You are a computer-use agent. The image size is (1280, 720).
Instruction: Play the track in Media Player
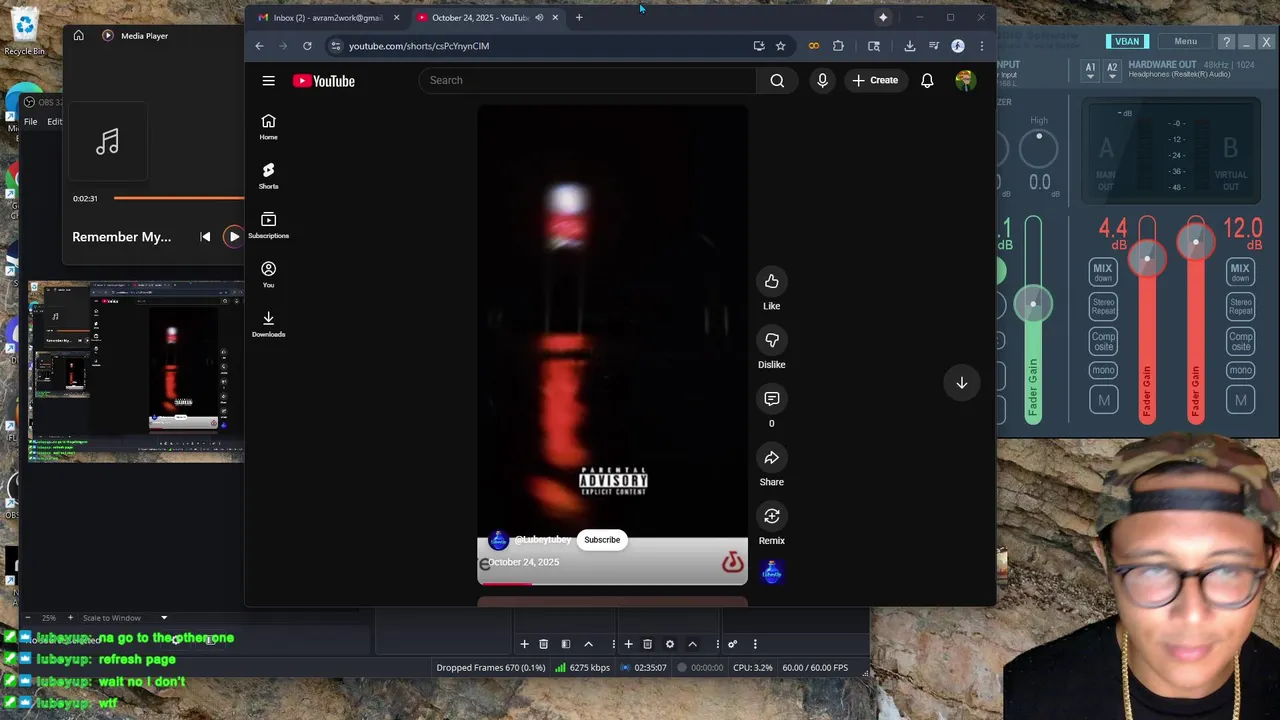(x=233, y=237)
